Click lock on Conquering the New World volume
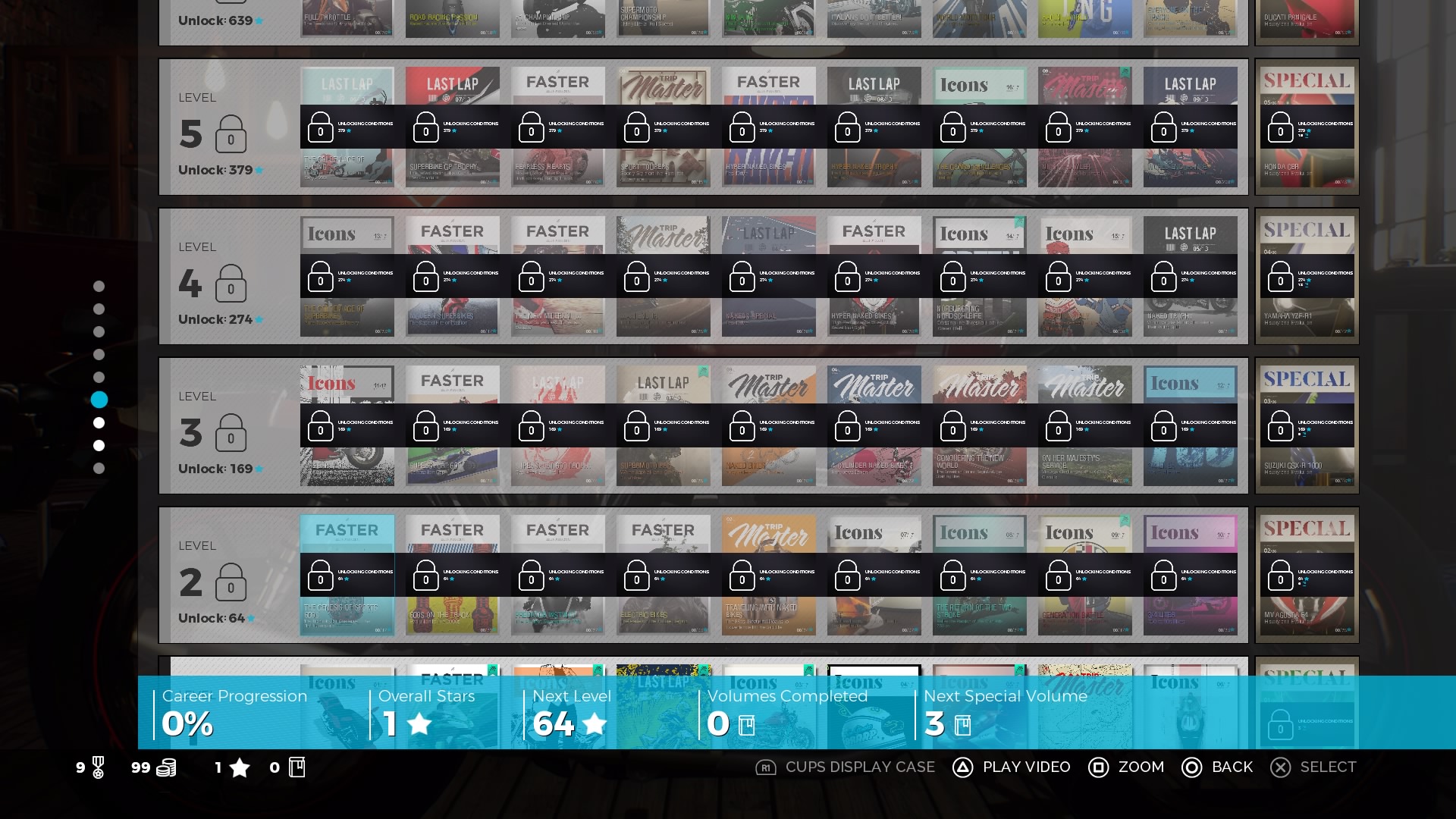Image resolution: width=1456 pixels, height=819 pixels. click(952, 426)
